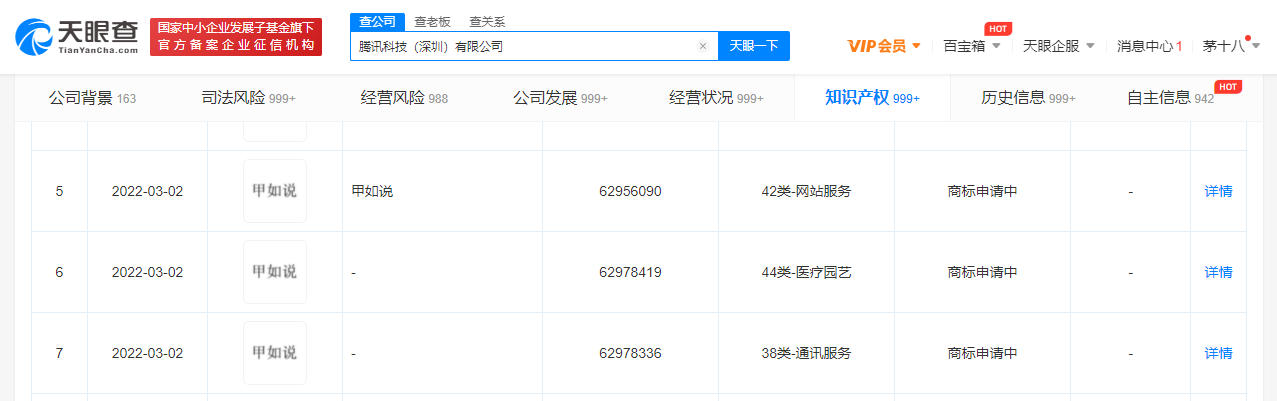
Task: Switch to the 查老板 search tab
Action: [x=433, y=21]
